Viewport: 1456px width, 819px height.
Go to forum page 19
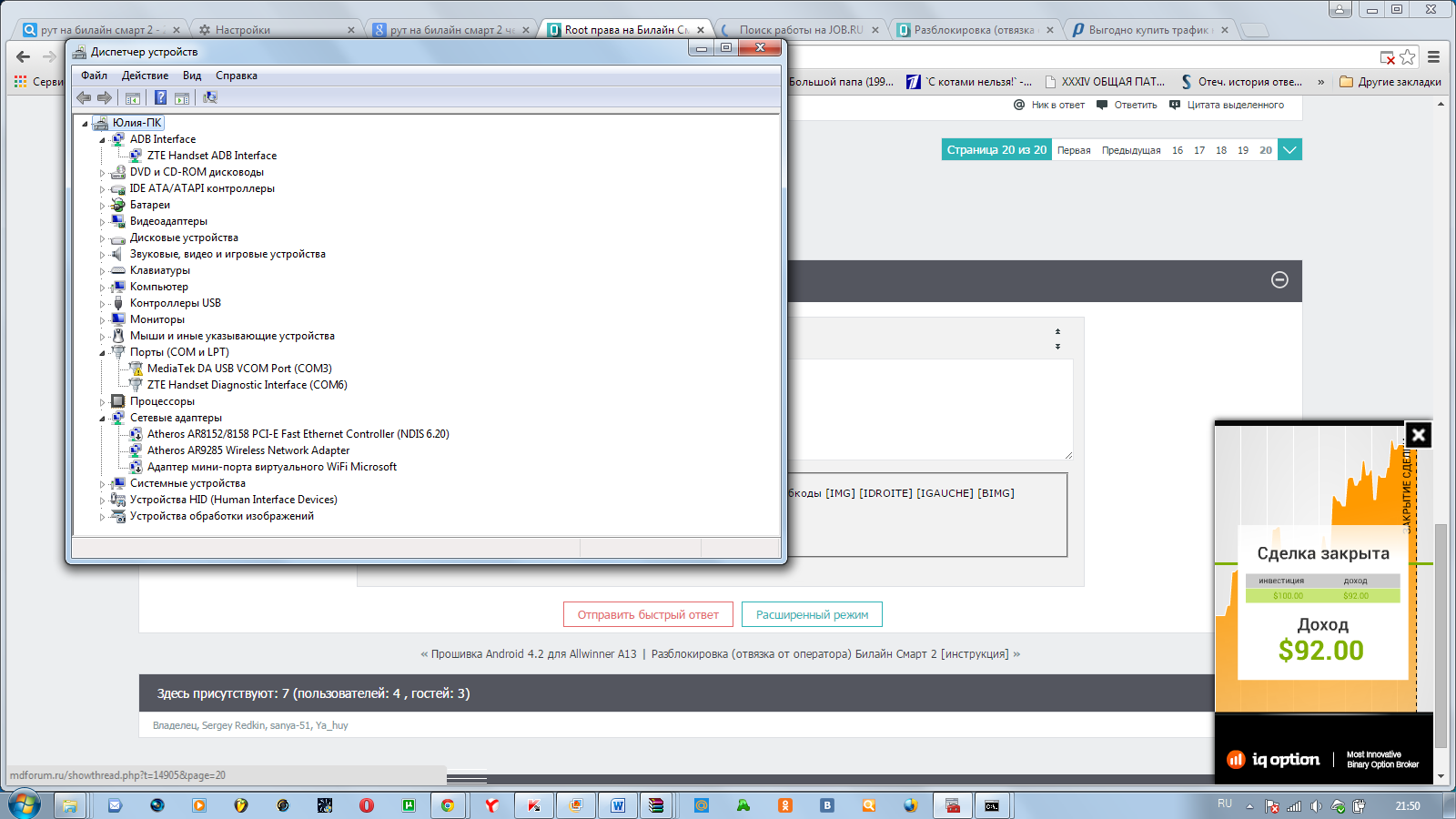click(x=1243, y=150)
